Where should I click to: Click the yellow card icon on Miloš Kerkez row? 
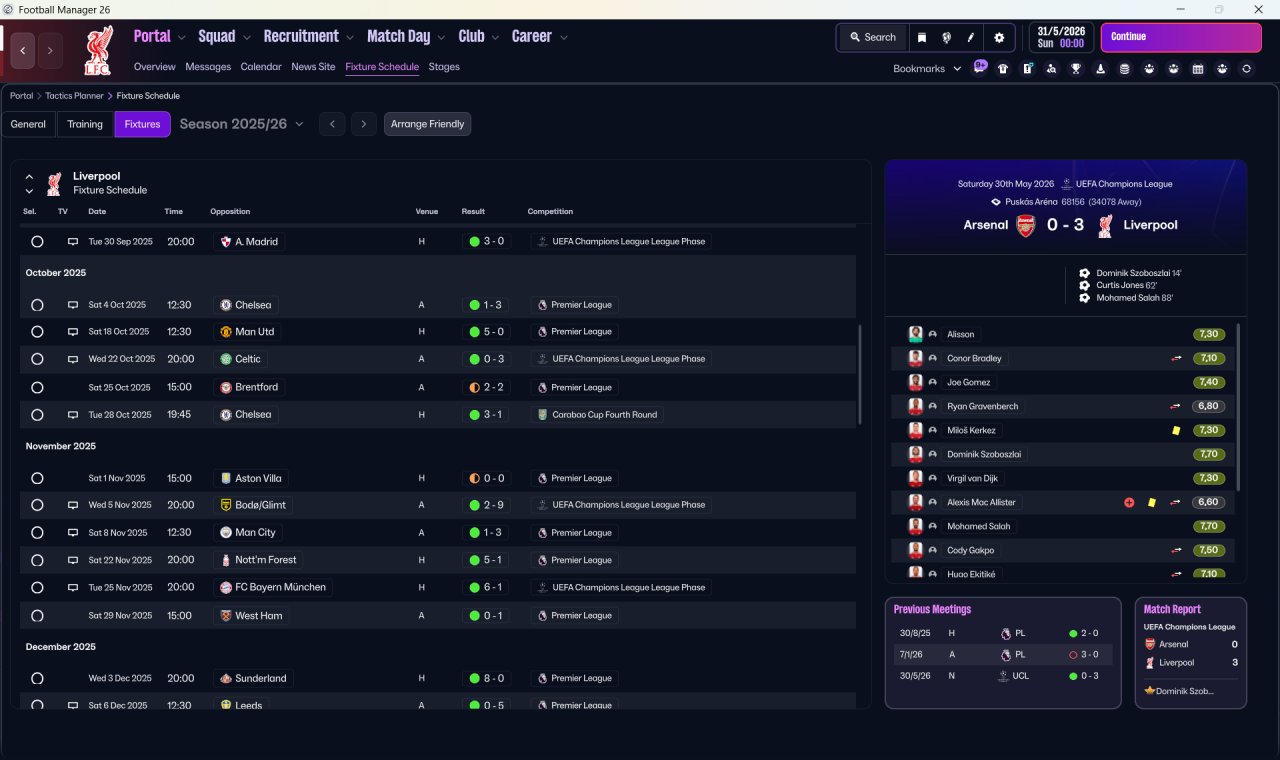[1177, 430]
